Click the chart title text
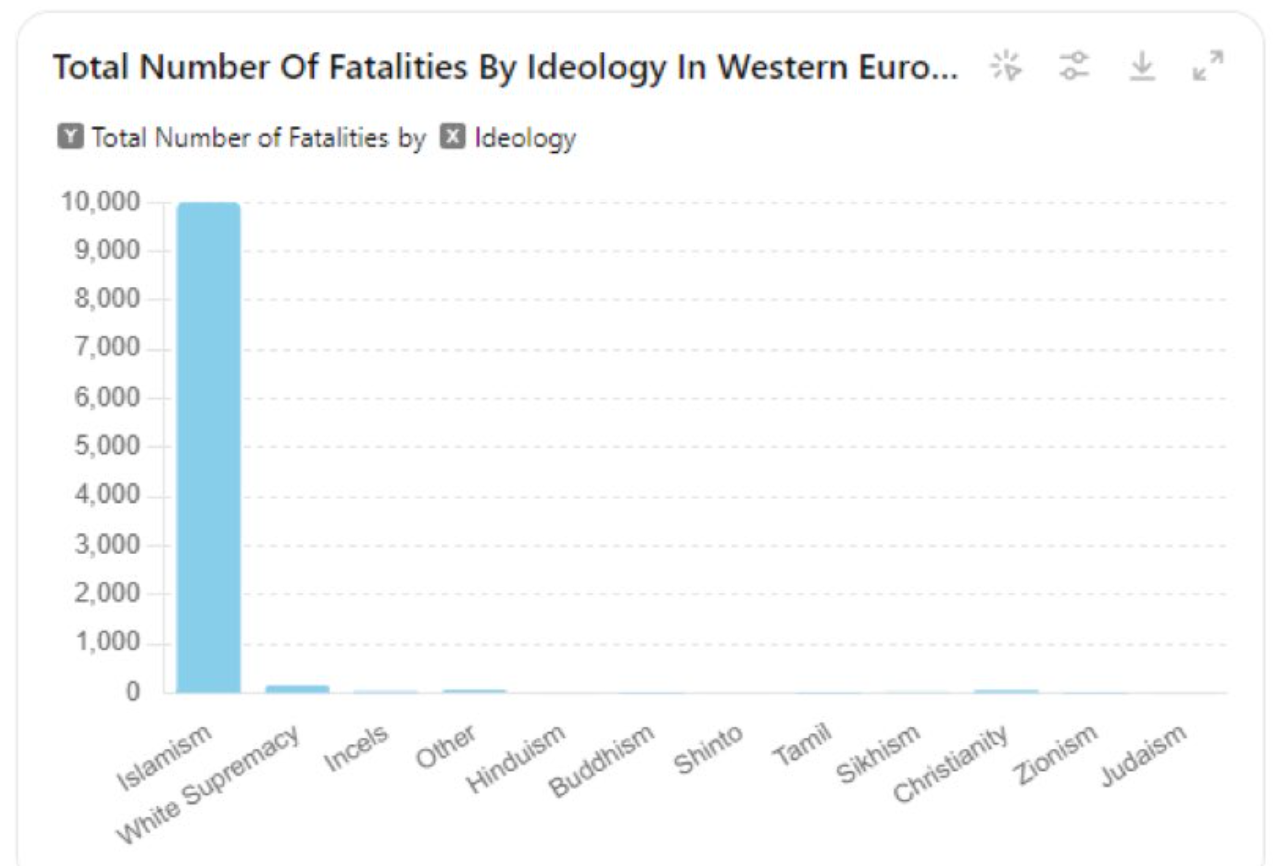The width and height of the screenshot is (1282, 866). click(x=506, y=68)
